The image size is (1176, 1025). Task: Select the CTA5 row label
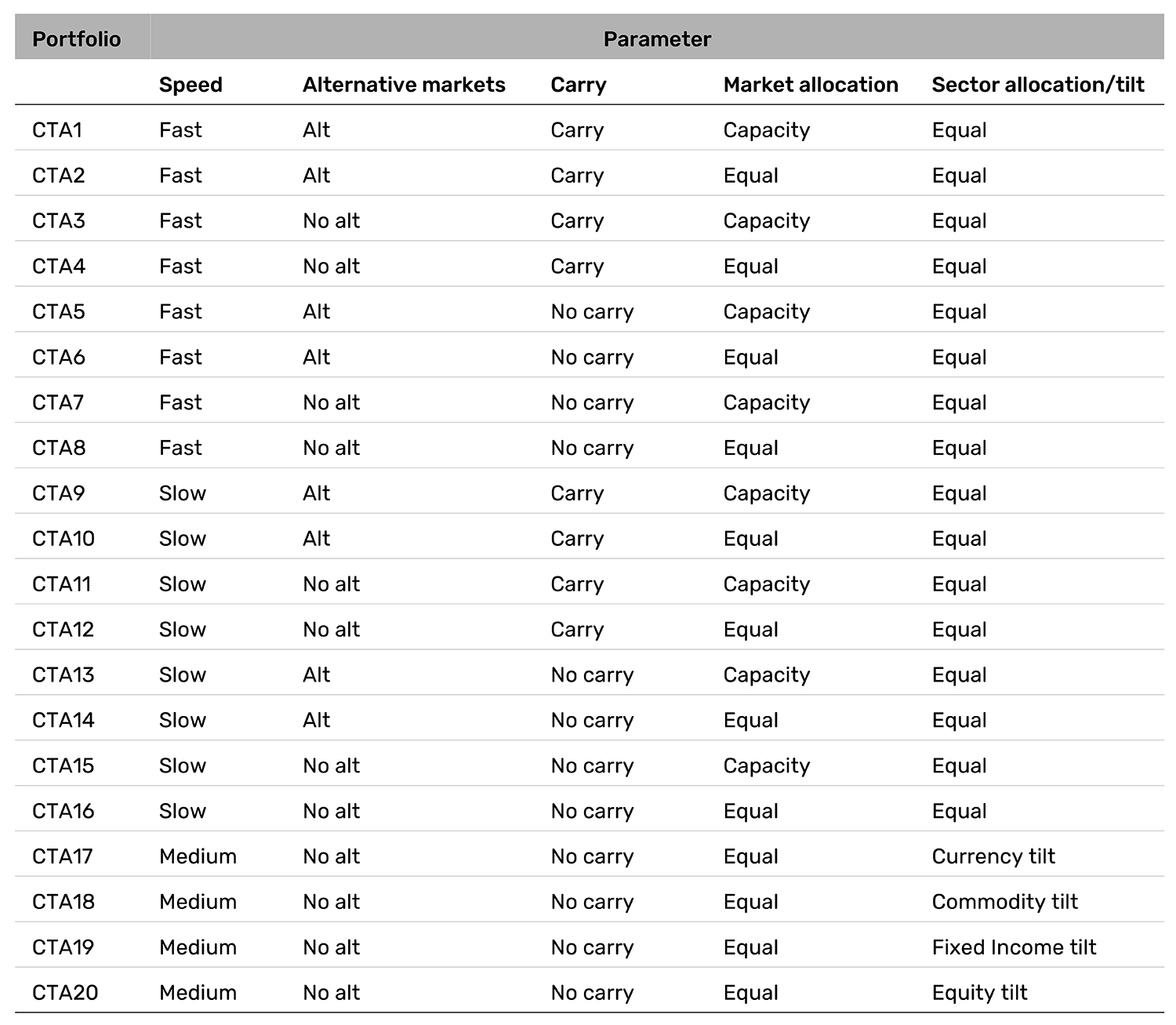(x=58, y=312)
